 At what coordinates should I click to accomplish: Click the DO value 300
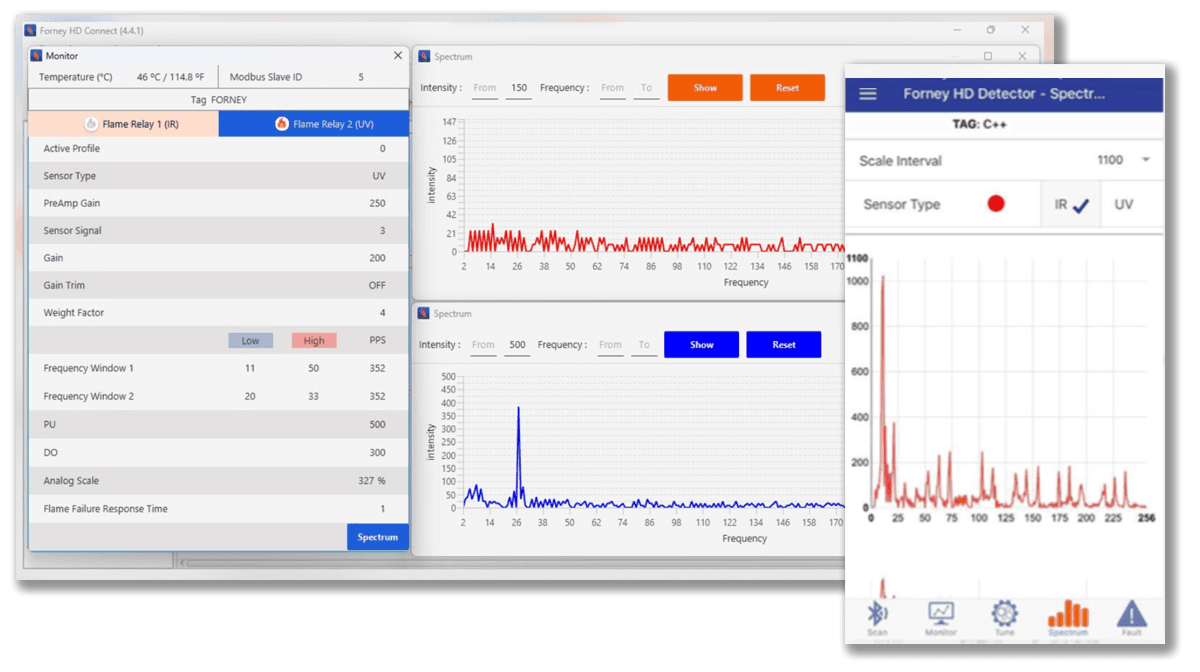point(377,453)
